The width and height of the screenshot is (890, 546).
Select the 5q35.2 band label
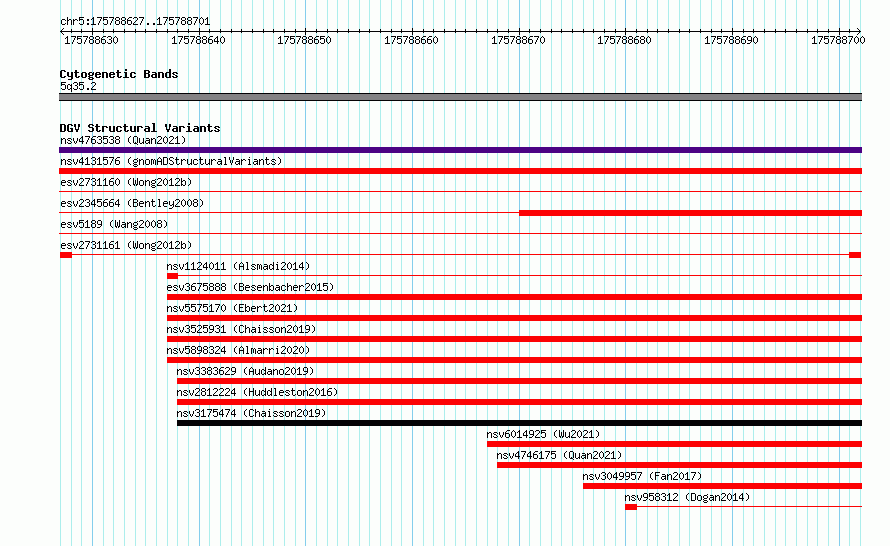(78, 86)
